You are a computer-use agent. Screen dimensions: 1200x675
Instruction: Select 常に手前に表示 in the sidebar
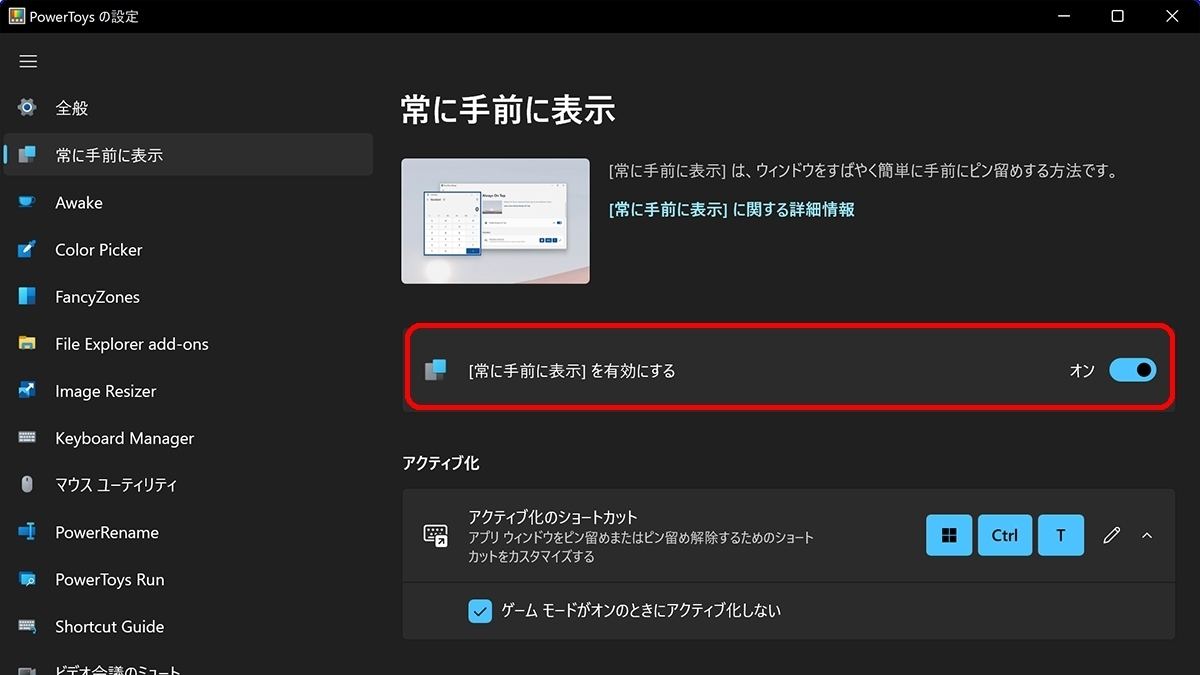click(188, 155)
